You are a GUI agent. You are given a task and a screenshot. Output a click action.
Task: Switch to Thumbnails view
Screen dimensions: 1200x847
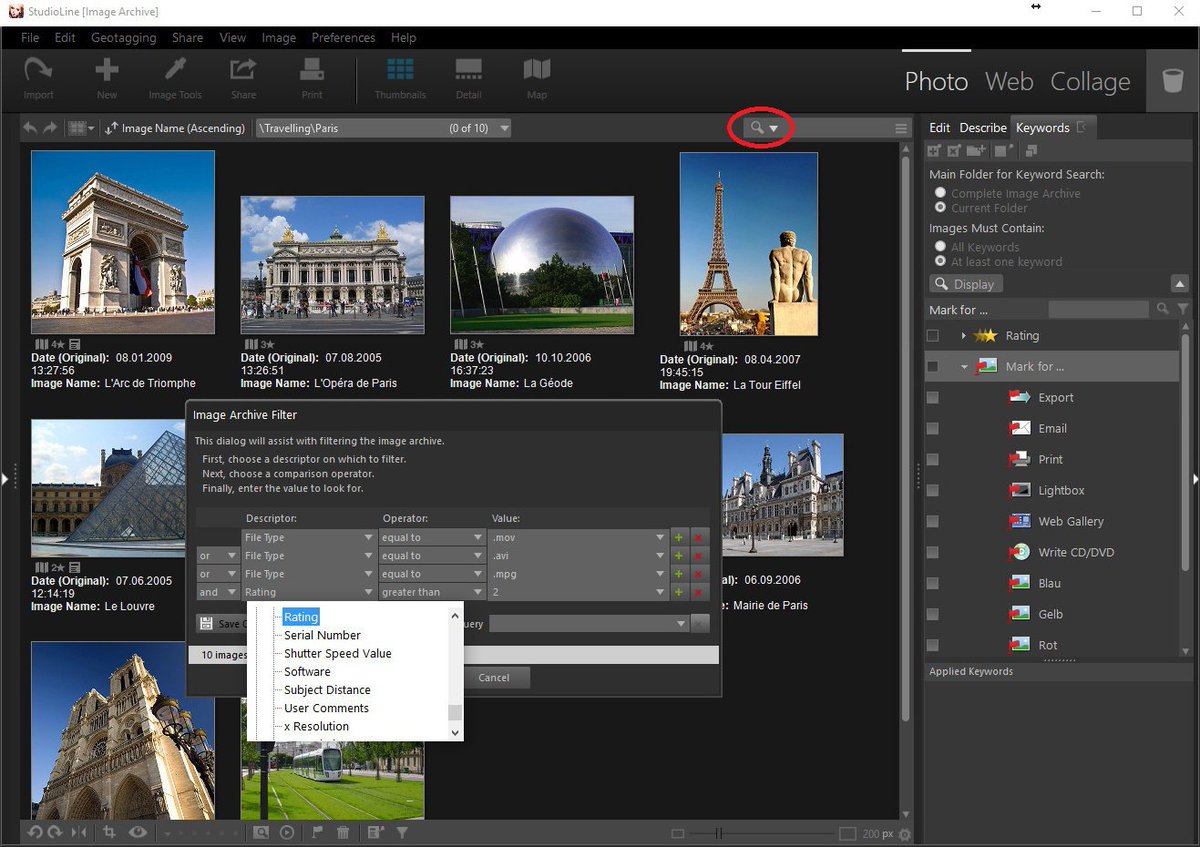tap(400, 78)
